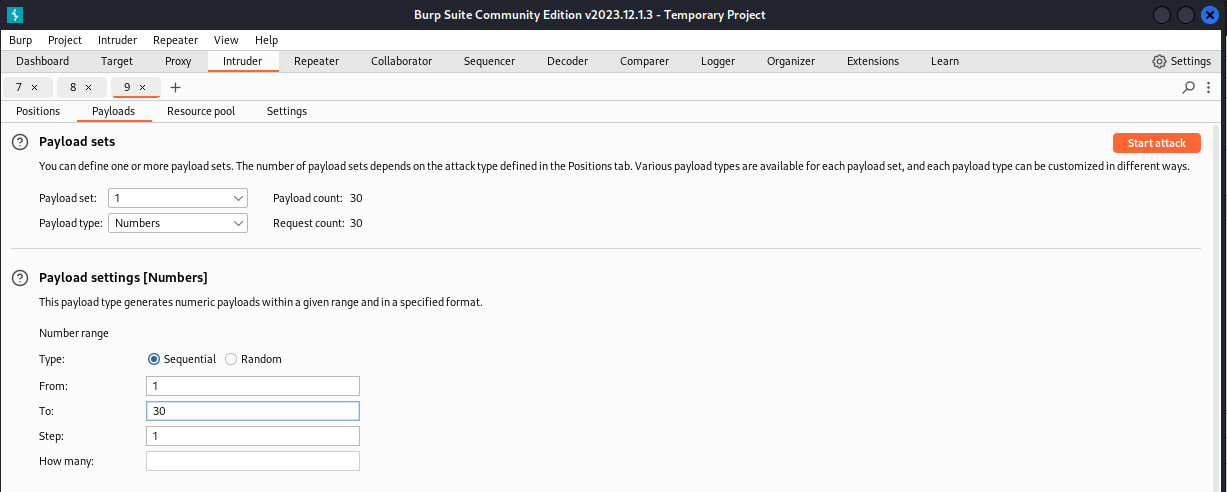Click the From number field
This screenshot has width=1227, height=492.
[x=253, y=386]
